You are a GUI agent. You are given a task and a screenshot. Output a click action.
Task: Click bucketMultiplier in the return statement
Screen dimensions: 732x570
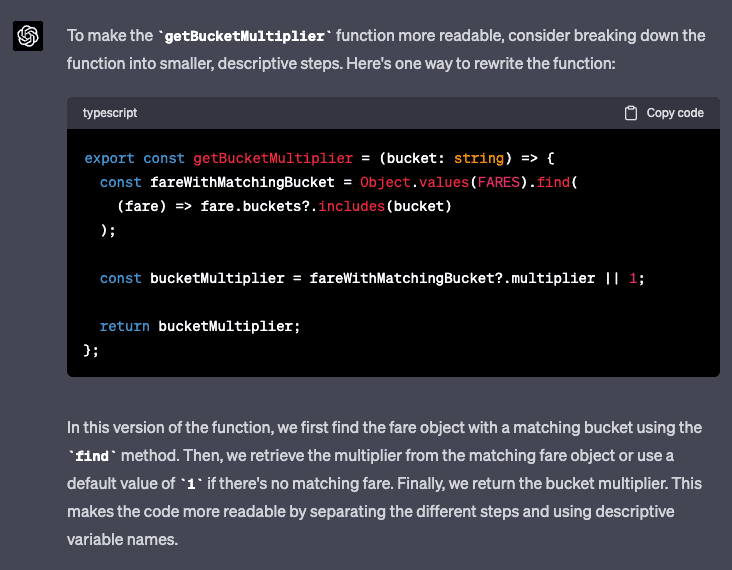[x=229, y=326]
